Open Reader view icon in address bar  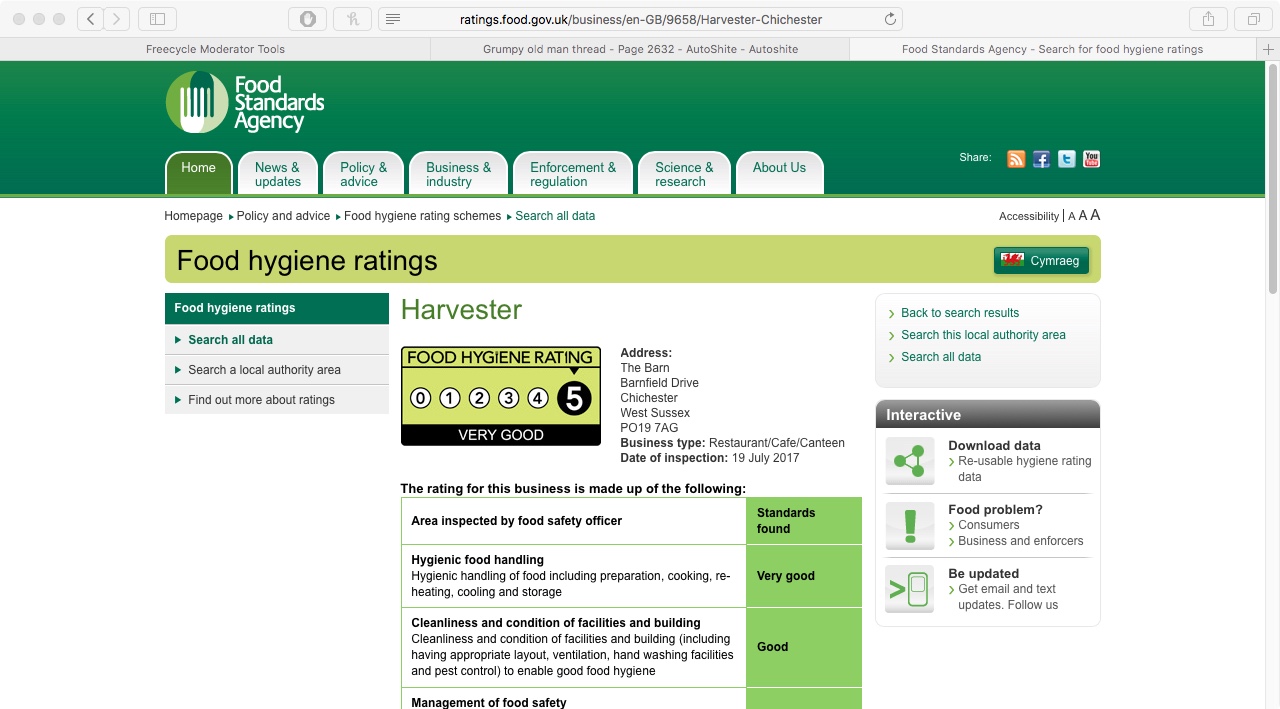pyautogui.click(x=393, y=19)
